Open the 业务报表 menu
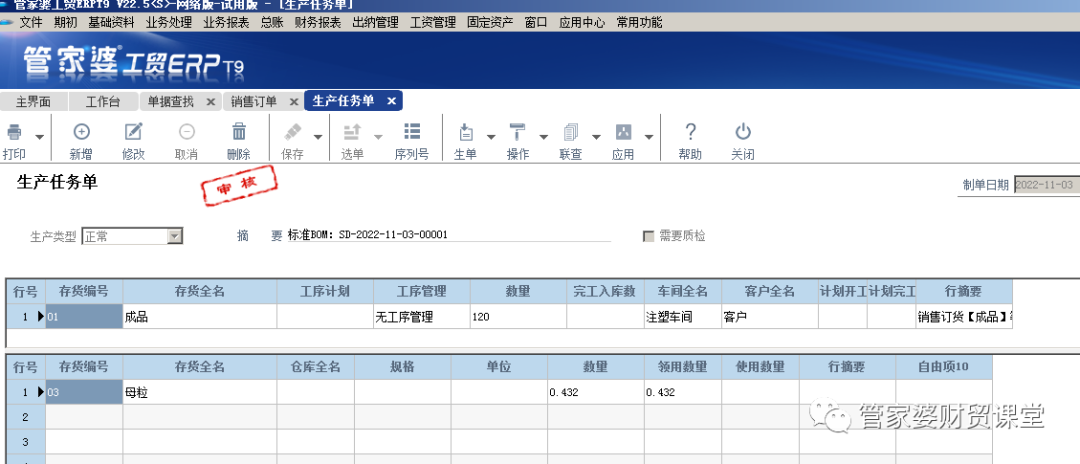This screenshot has height=464, width=1080. [226, 22]
